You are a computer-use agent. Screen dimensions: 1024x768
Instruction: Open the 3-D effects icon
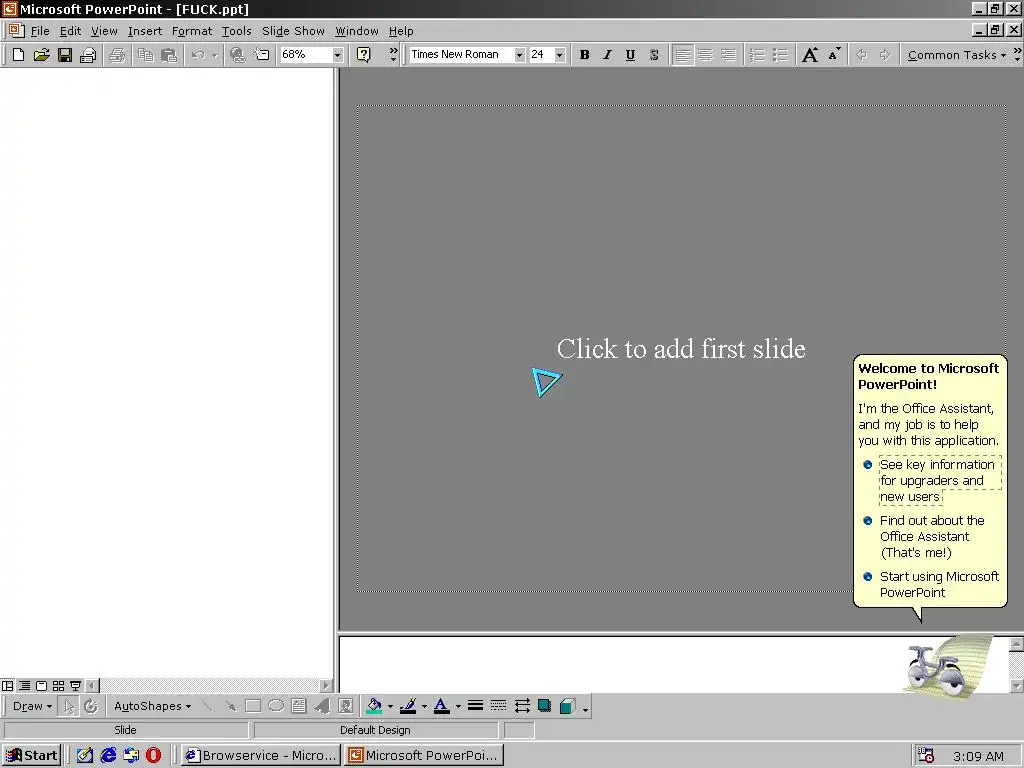[568, 706]
